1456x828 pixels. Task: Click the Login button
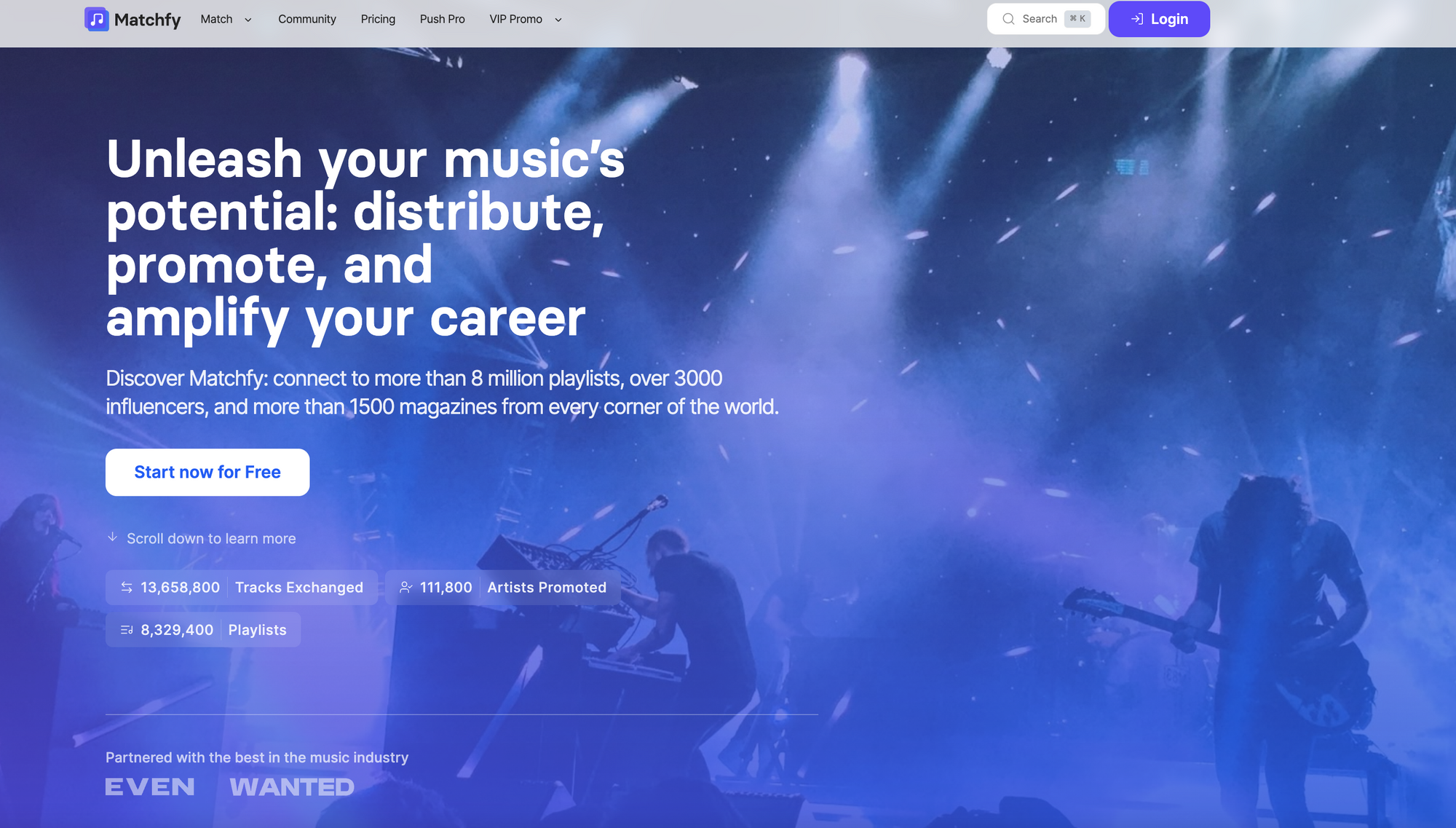[1159, 19]
